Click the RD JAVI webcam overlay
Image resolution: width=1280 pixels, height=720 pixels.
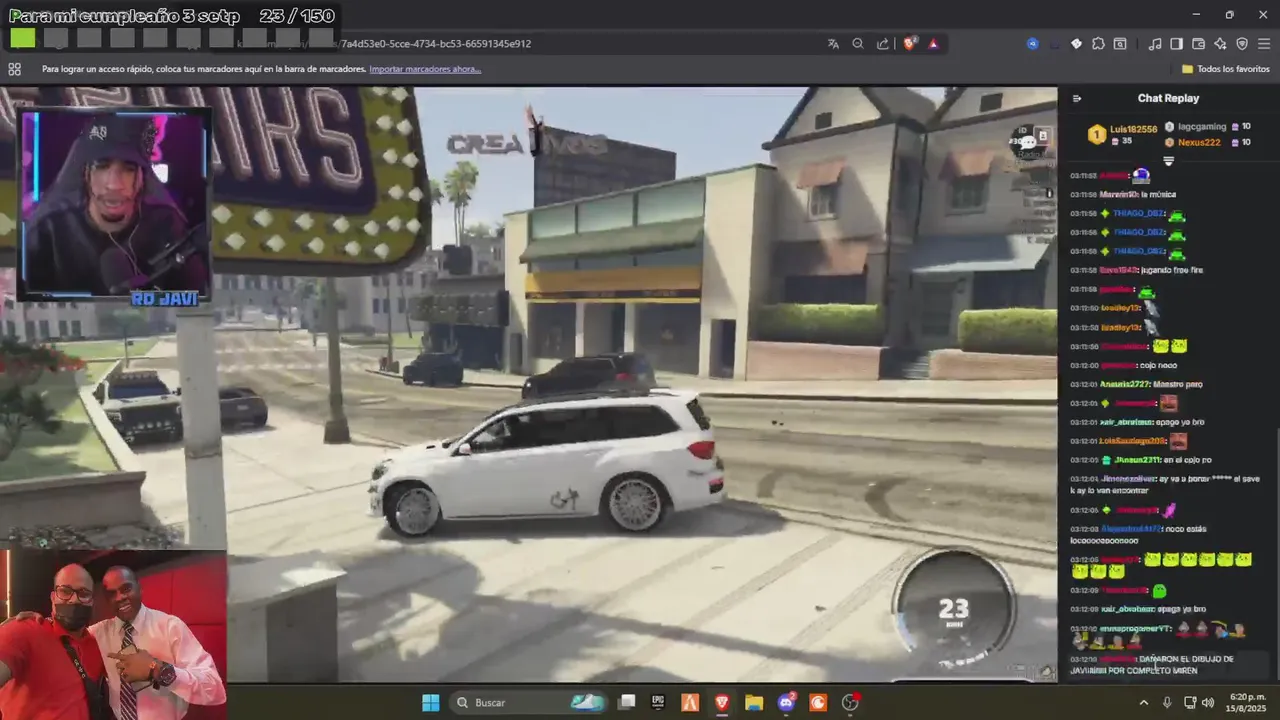click(113, 205)
